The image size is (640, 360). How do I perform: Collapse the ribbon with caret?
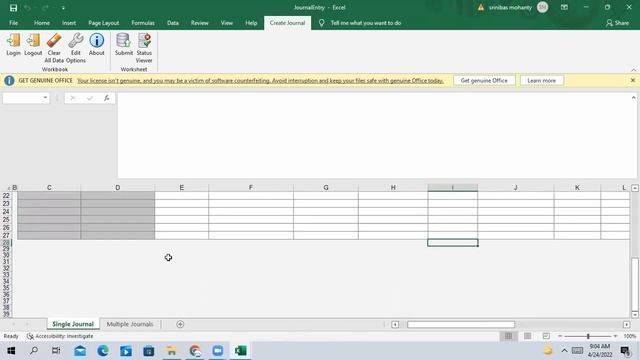point(633,70)
